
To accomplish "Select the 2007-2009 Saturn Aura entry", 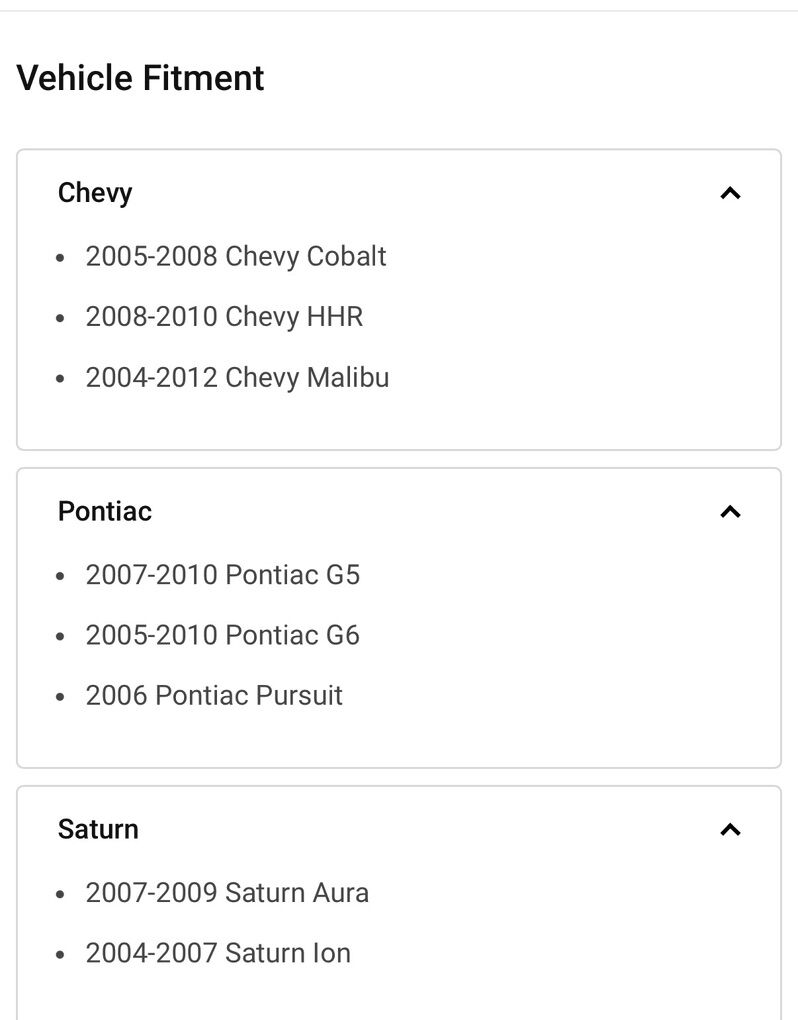I will click(x=227, y=893).
